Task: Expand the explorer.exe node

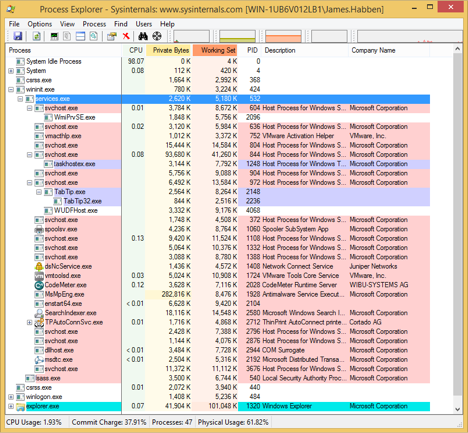Action: coord(11,406)
